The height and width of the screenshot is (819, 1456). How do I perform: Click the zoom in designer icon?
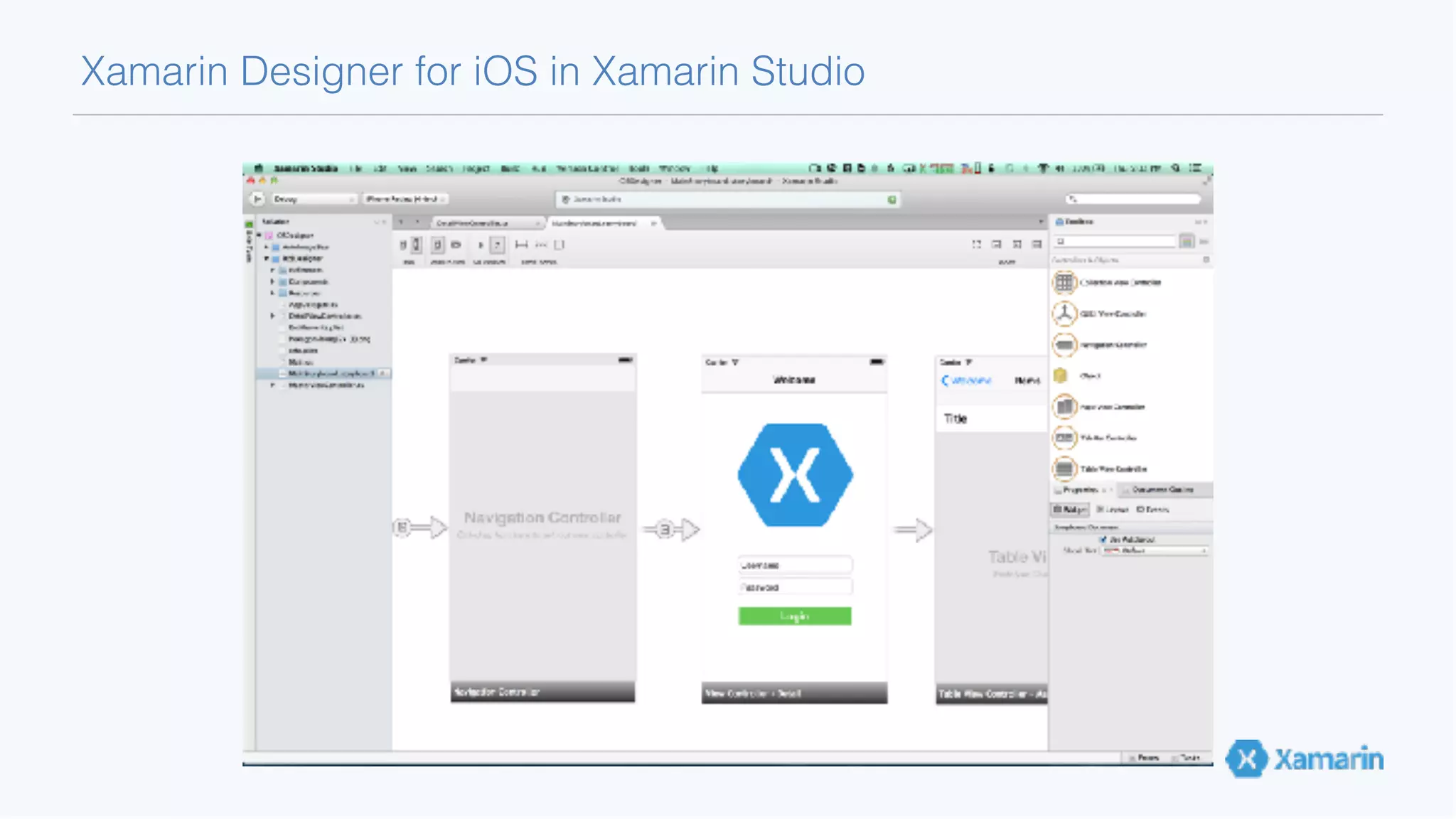coord(1017,244)
